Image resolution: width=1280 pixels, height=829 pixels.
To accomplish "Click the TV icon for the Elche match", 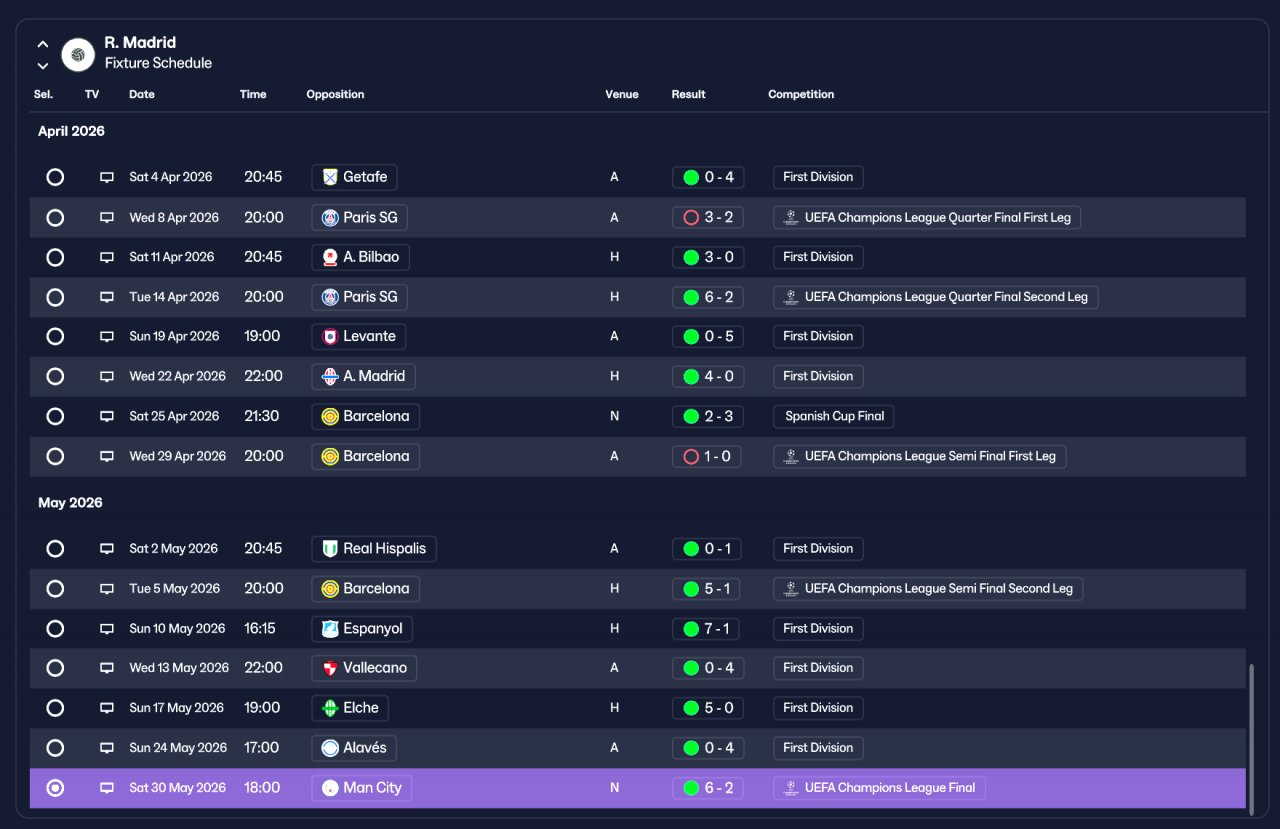I will [x=107, y=708].
